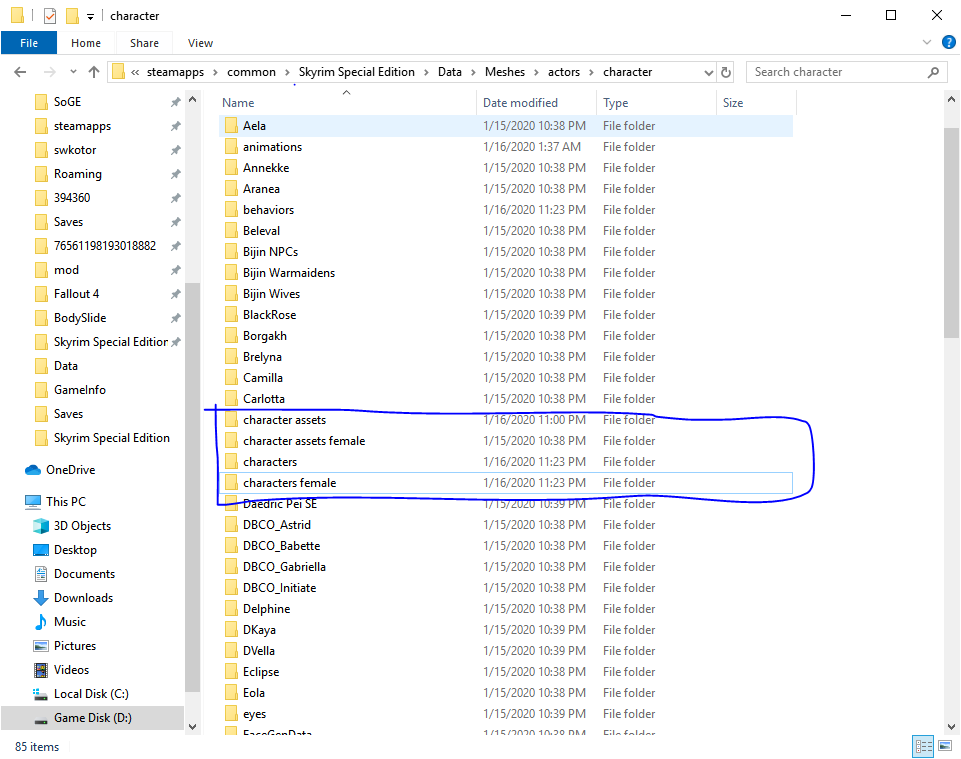Screen dimensions: 961x759
Task: Open Game Disk (D:) drive
Action: tap(93, 718)
